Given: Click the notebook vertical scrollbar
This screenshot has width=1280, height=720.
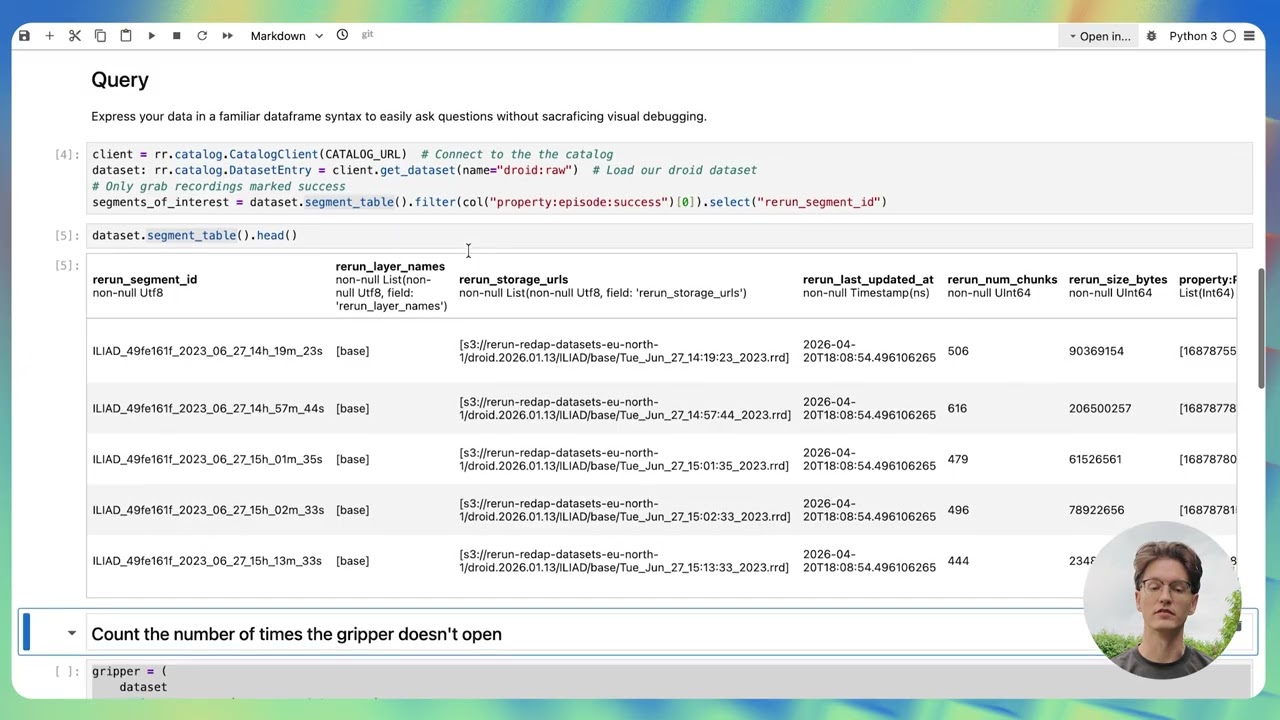Looking at the screenshot, I should [x=1263, y=330].
